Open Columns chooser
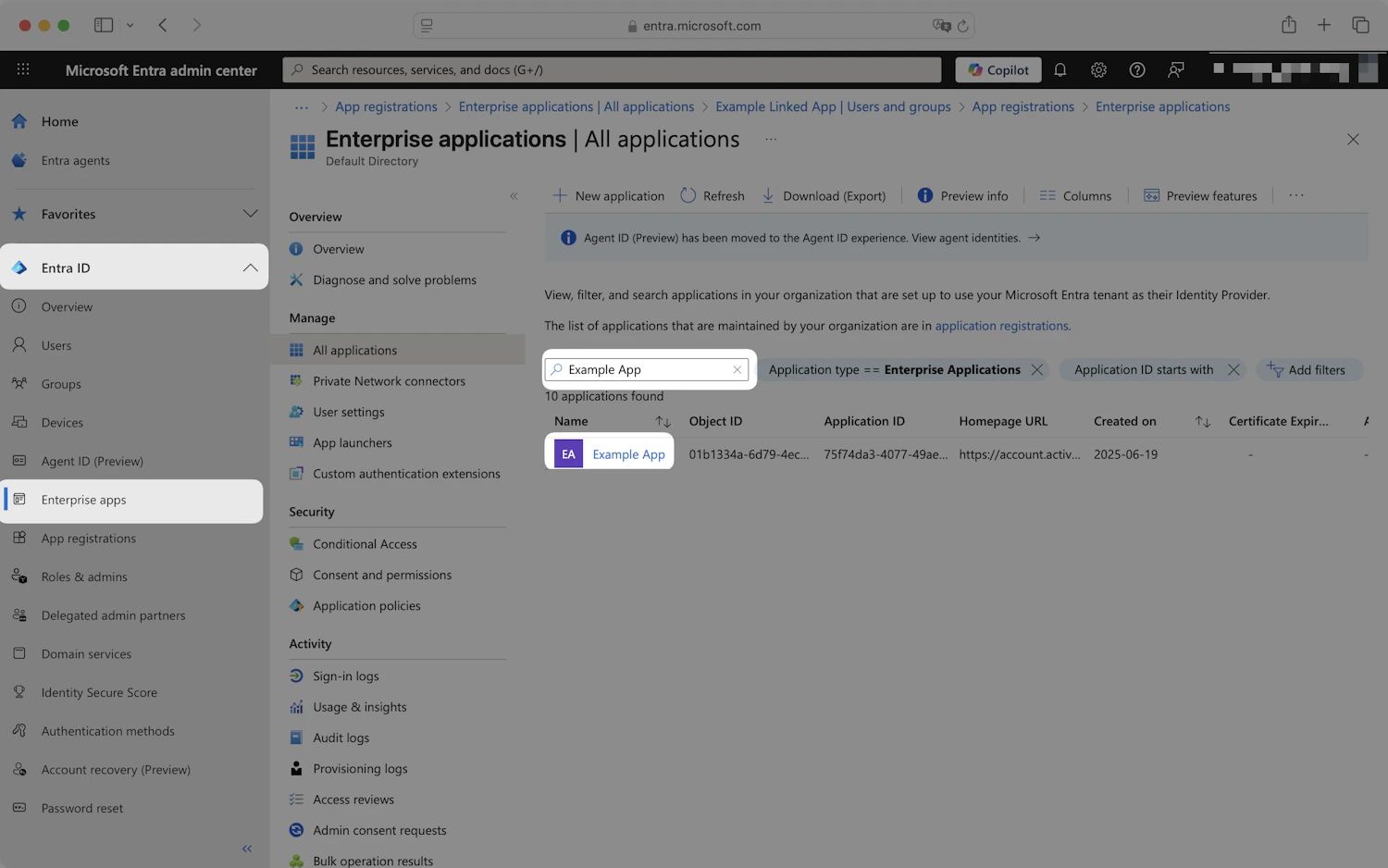 (1075, 196)
